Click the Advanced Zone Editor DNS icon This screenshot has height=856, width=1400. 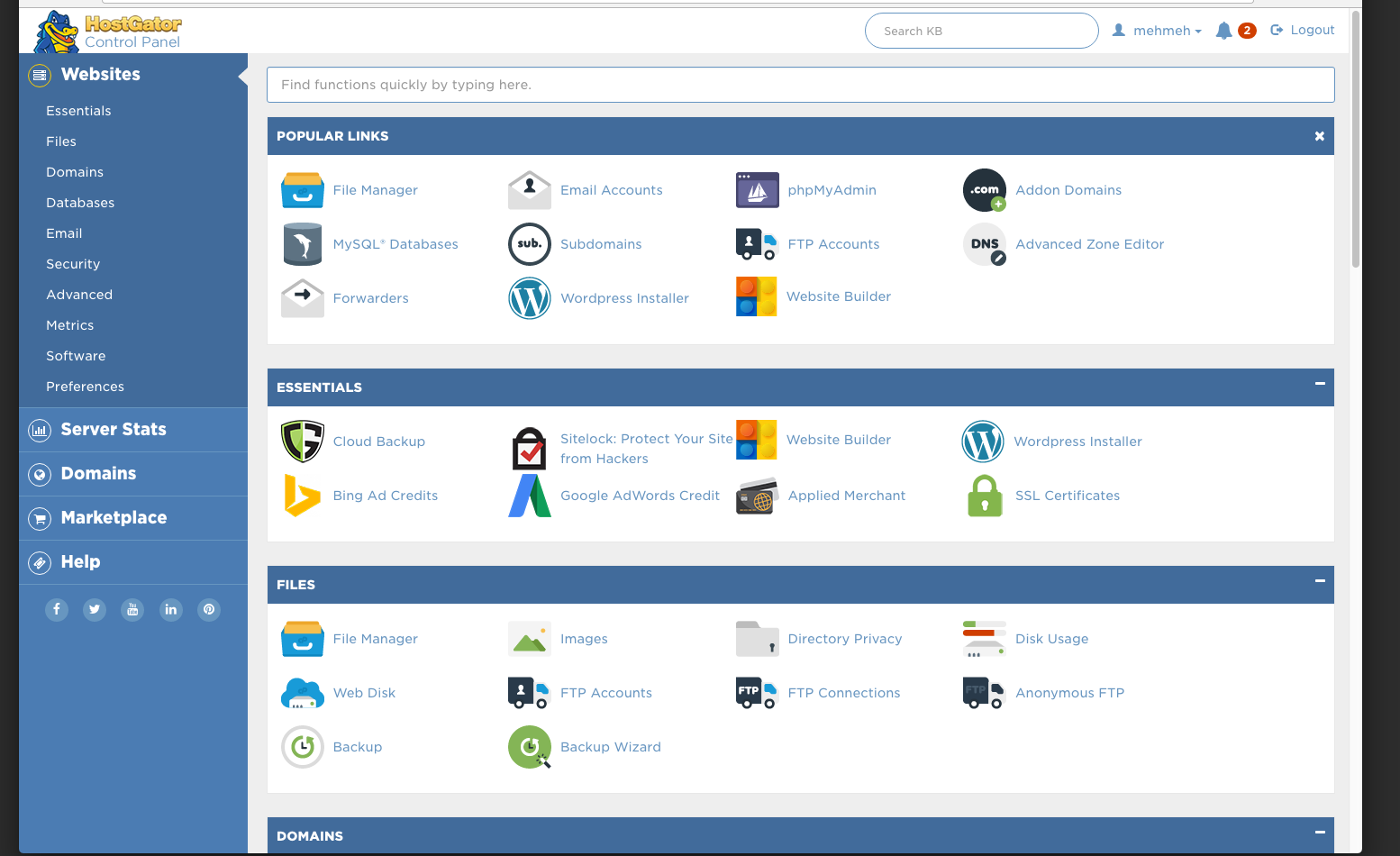[x=985, y=244]
